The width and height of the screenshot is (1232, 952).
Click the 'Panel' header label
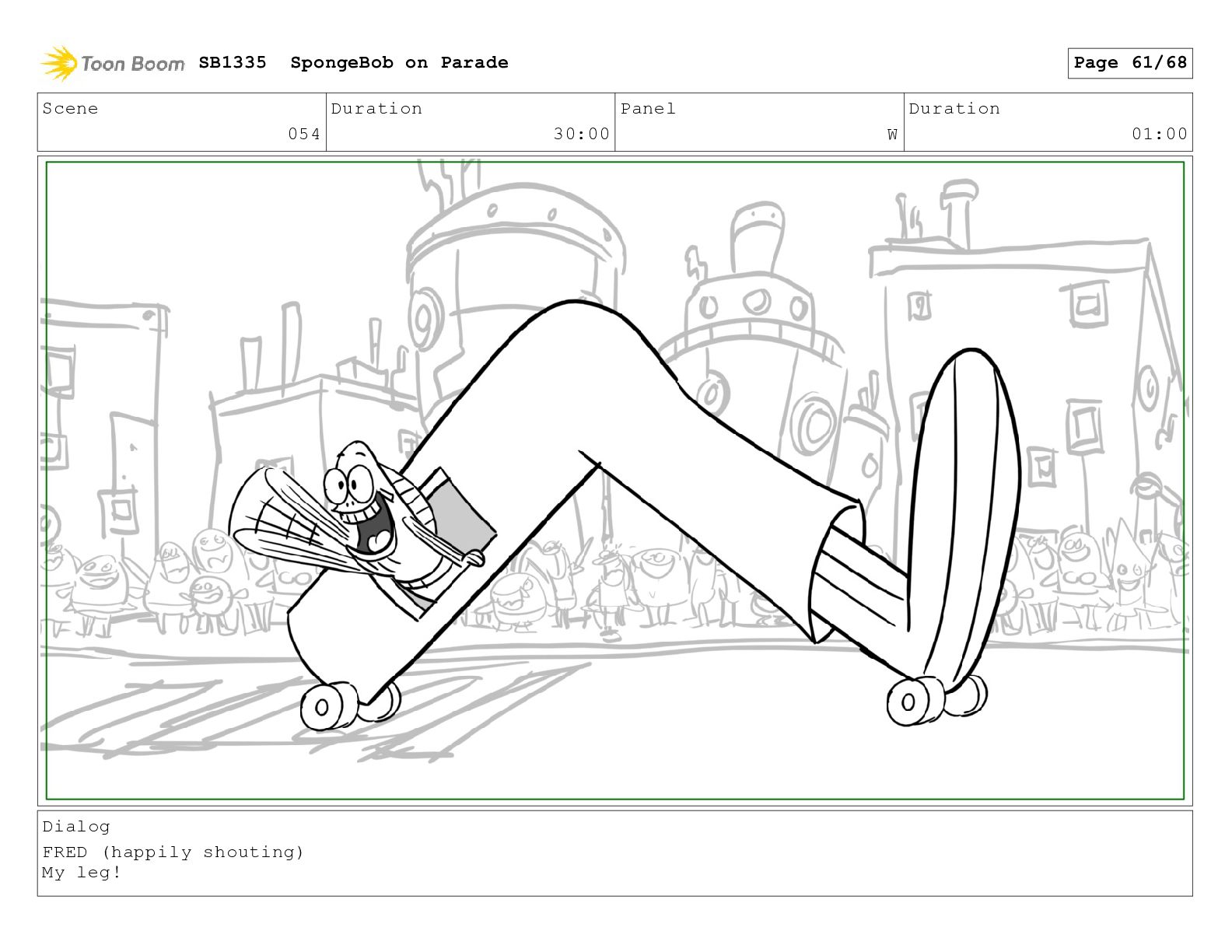(648, 109)
